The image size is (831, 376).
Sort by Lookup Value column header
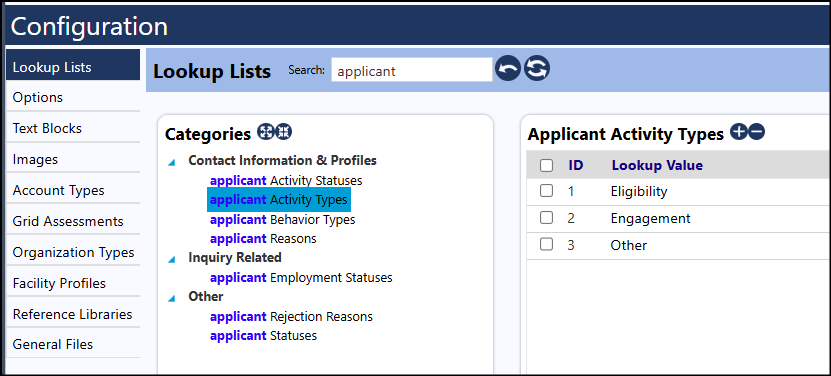point(657,165)
